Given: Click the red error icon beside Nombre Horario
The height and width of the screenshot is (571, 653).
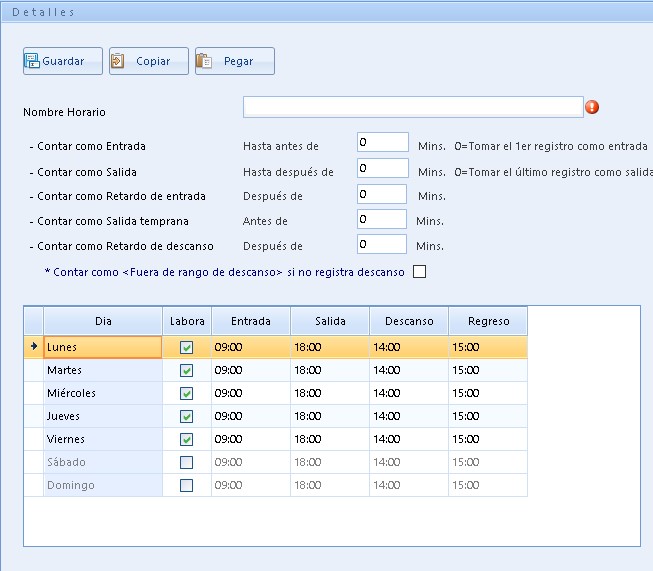Looking at the screenshot, I should point(592,107).
